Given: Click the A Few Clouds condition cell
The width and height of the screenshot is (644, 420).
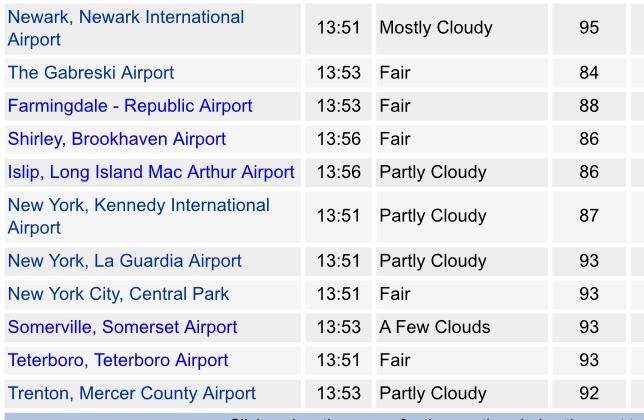Looking at the screenshot, I should (435, 327).
